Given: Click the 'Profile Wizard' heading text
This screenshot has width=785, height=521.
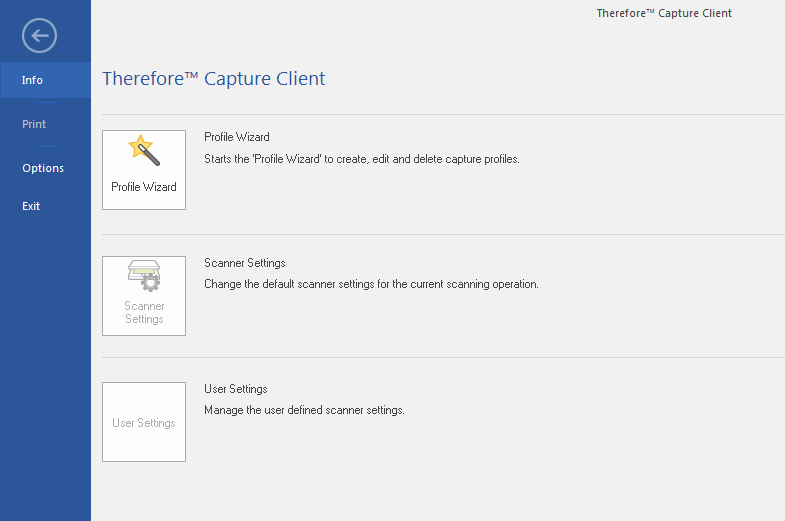Looking at the screenshot, I should click(237, 137).
